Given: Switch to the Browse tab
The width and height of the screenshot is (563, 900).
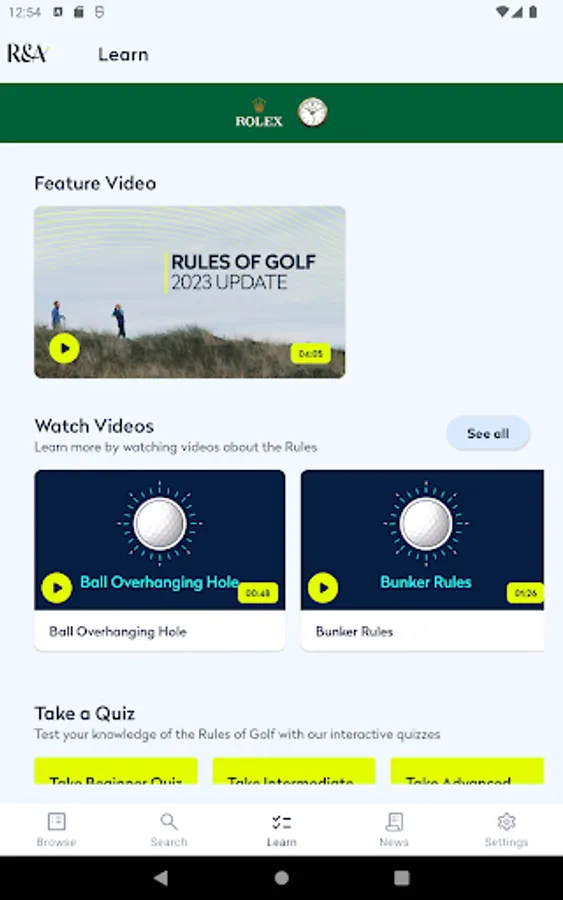Looking at the screenshot, I should tap(56, 829).
